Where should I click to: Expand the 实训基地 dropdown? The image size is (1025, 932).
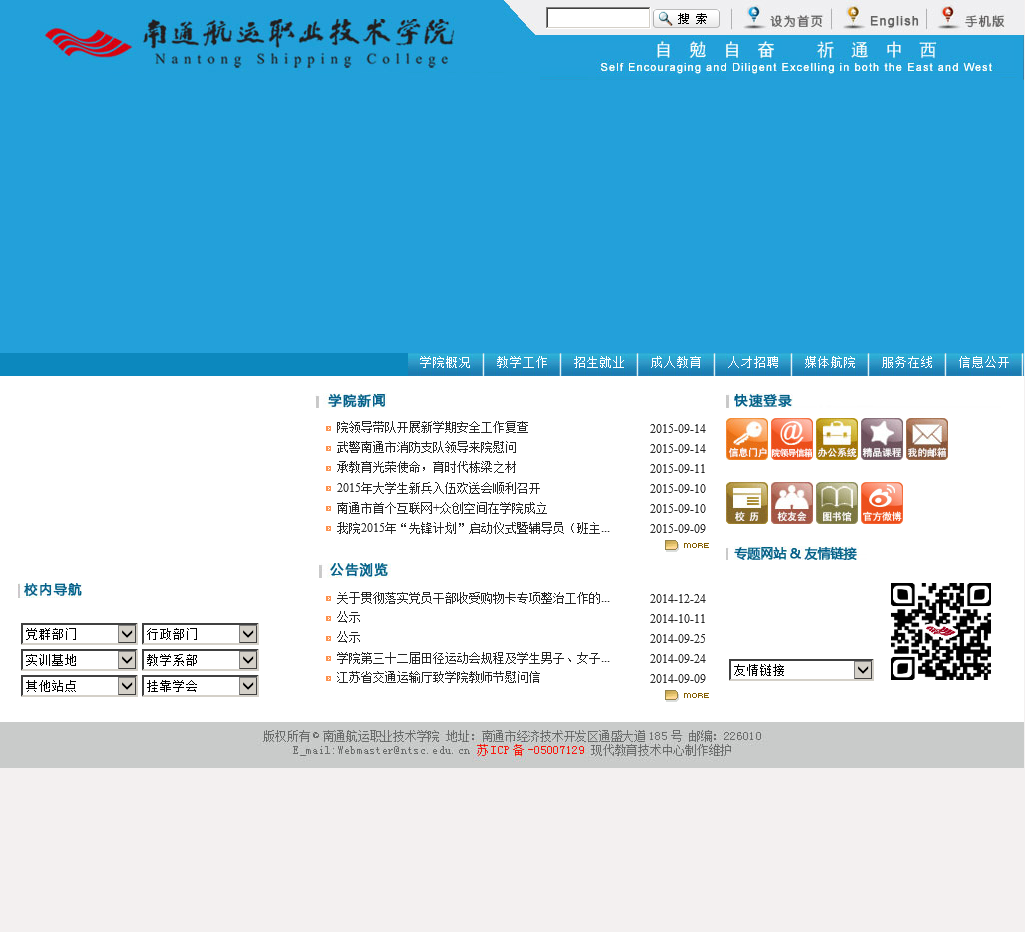79,659
